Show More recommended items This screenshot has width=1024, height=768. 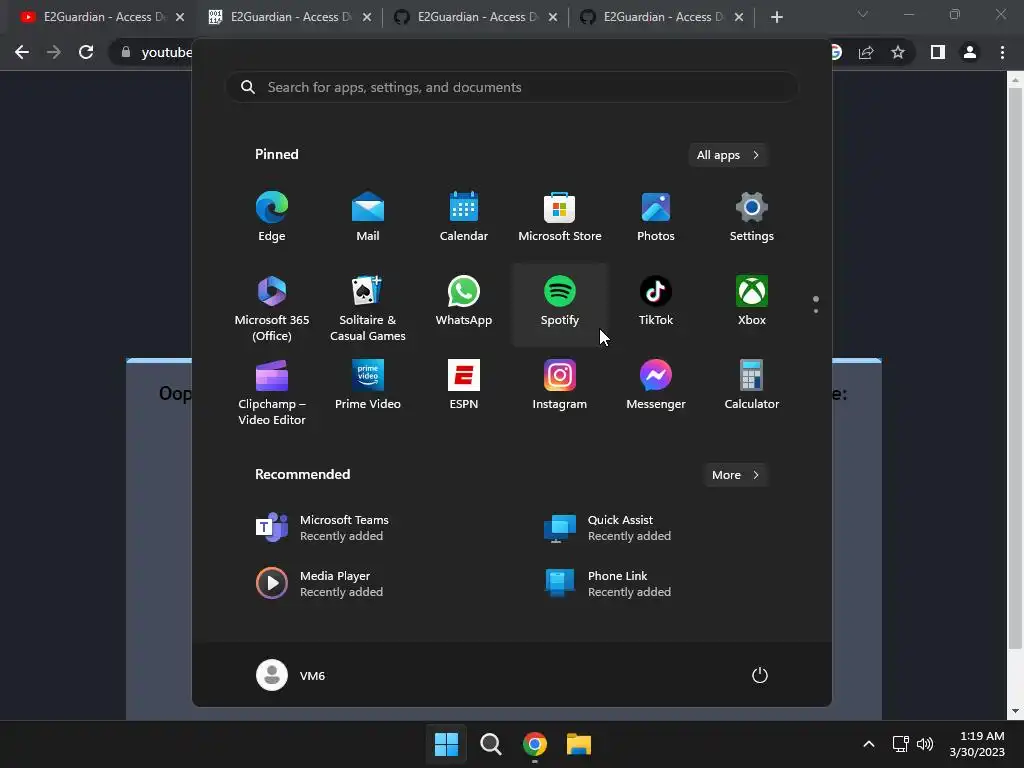(735, 475)
